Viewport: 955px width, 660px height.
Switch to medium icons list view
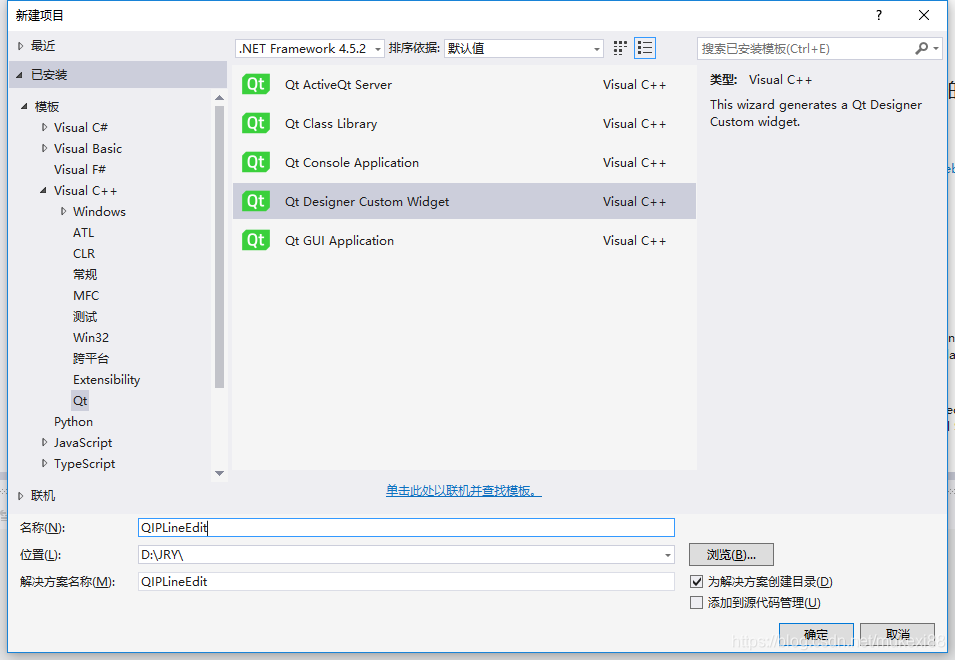(x=644, y=48)
